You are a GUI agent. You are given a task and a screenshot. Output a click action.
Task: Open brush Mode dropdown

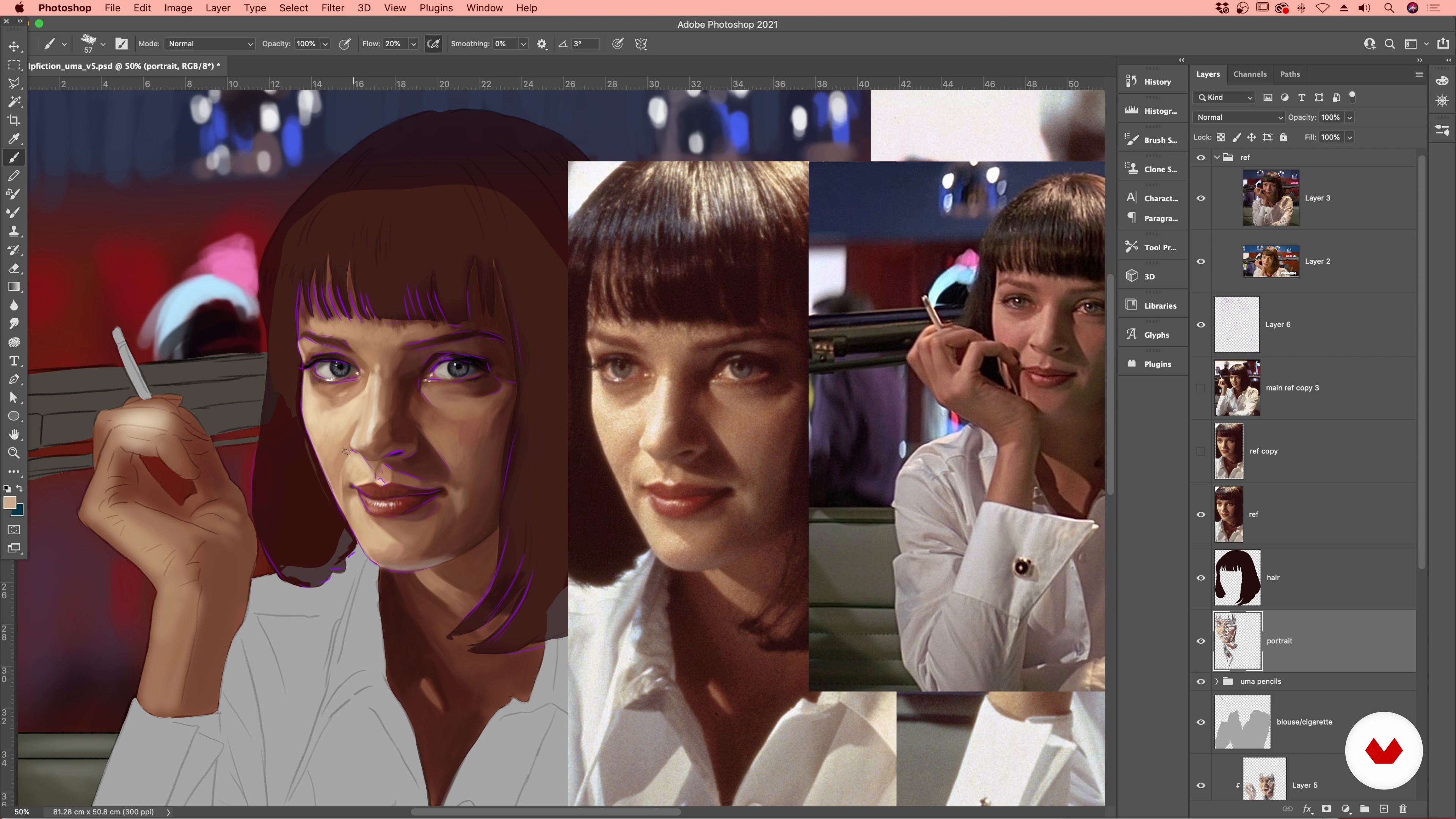[x=210, y=44]
